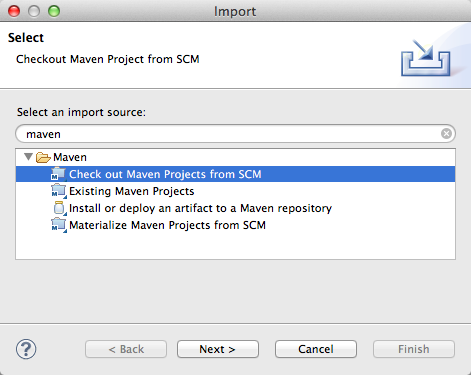Click the Back button
Screen dimensions: 471x375
point(126,349)
